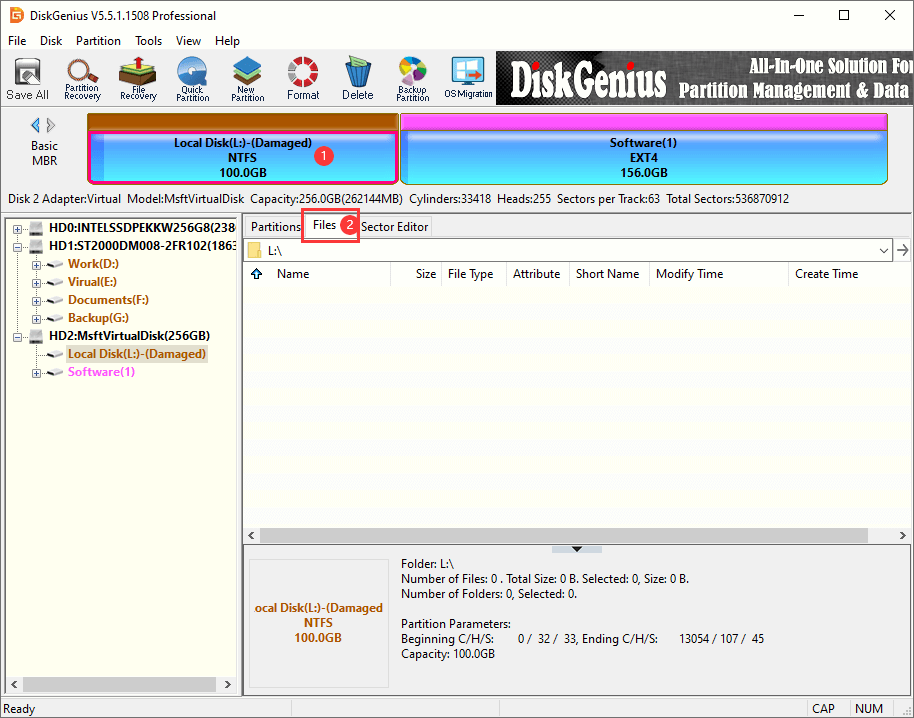Click file list scroll left arrow
The image size is (914, 718).
(251, 535)
